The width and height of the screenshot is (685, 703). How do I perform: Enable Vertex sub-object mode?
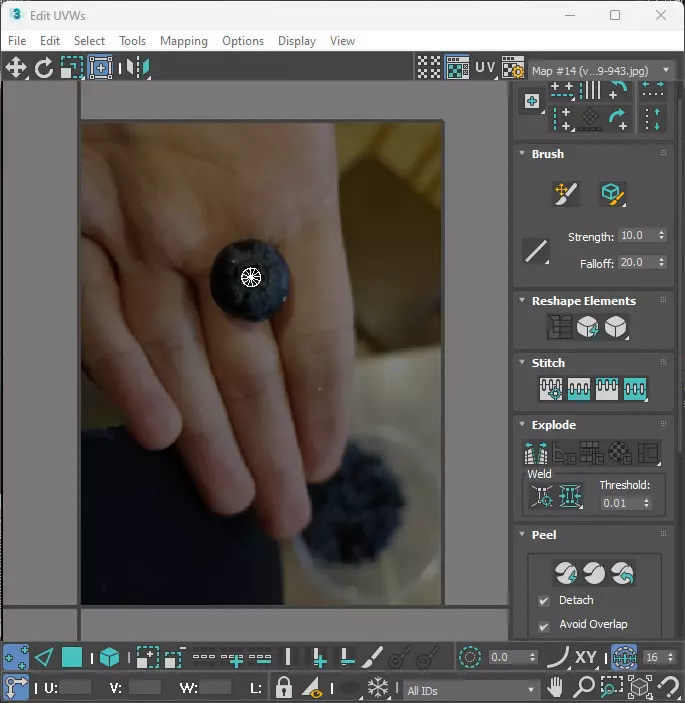point(16,658)
